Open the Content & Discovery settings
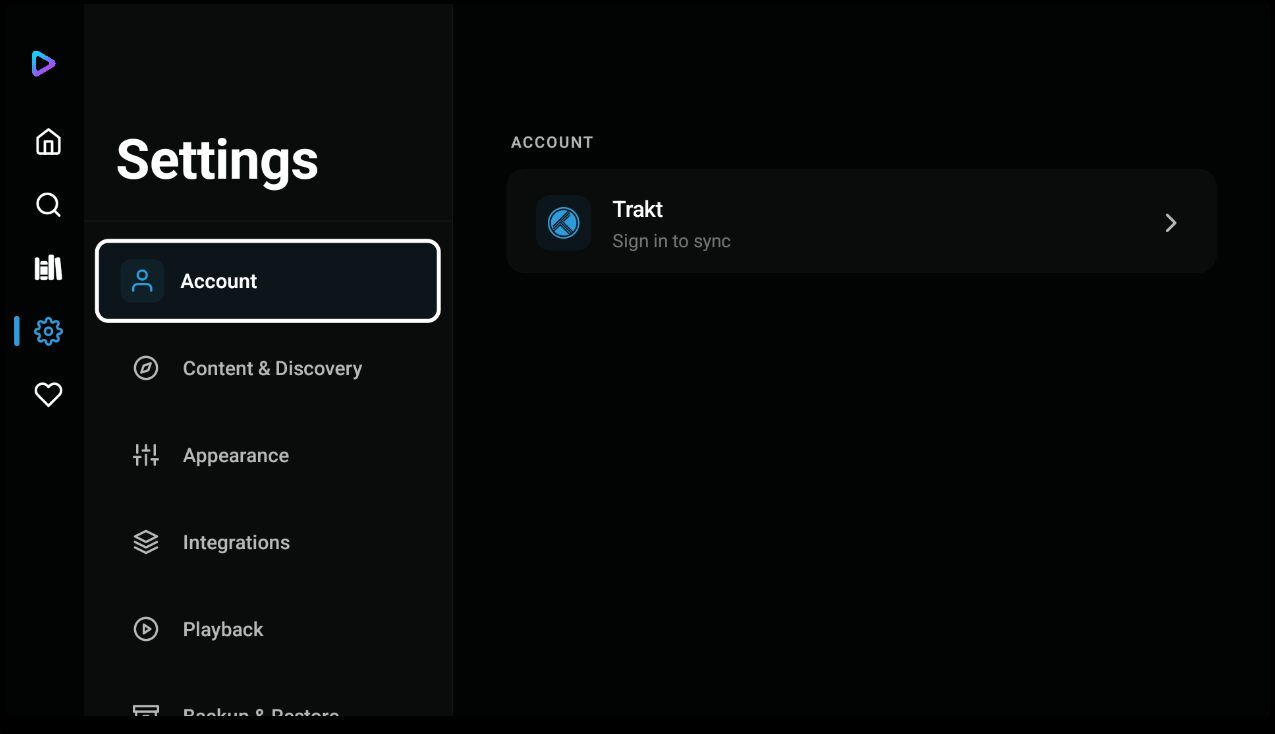This screenshot has height=734, width=1275. (272, 368)
